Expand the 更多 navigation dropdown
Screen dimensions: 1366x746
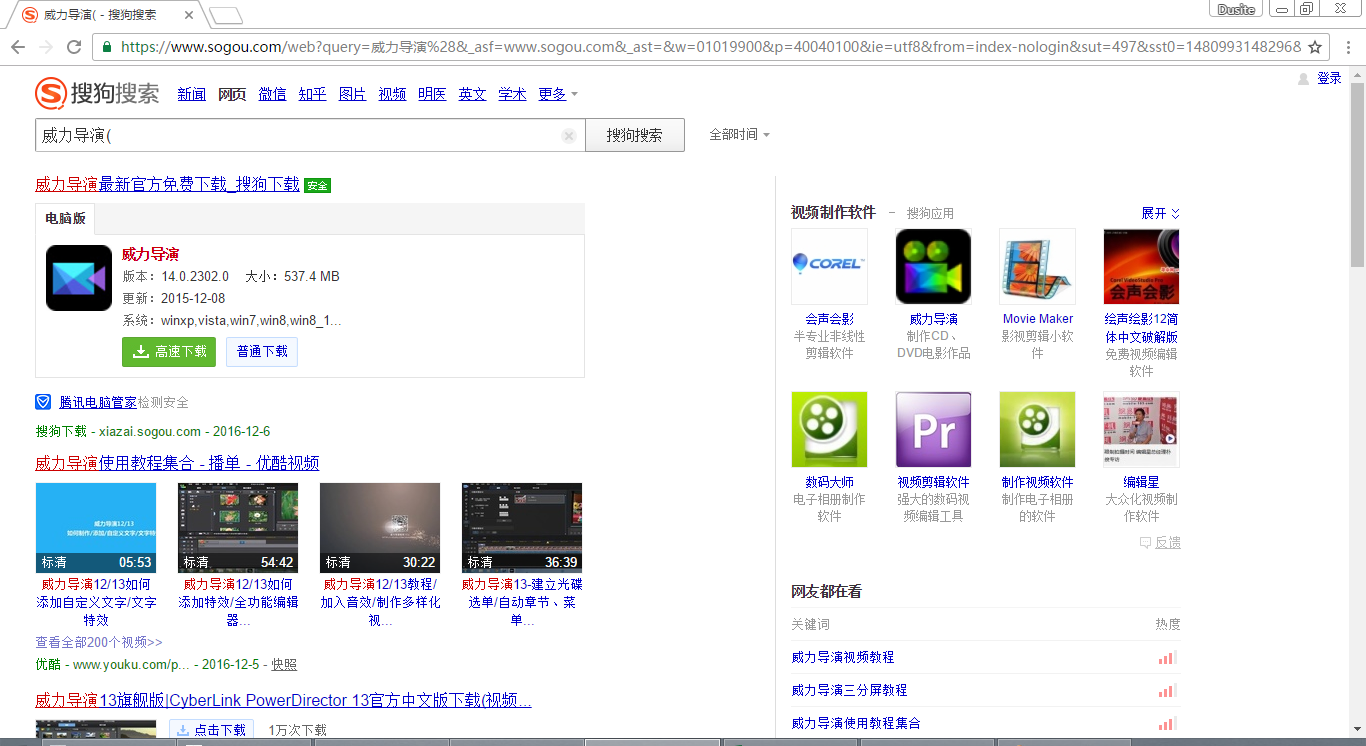tap(558, 94)
